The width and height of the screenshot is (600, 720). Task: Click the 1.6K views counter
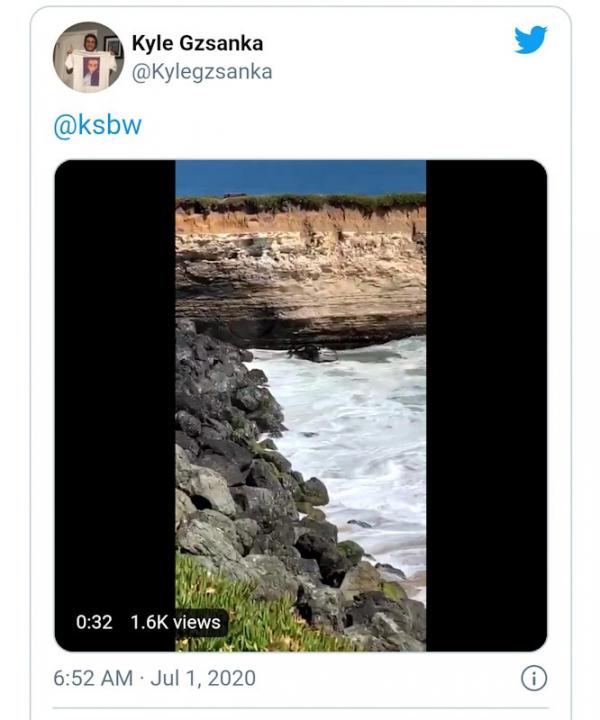click(175, 622)
